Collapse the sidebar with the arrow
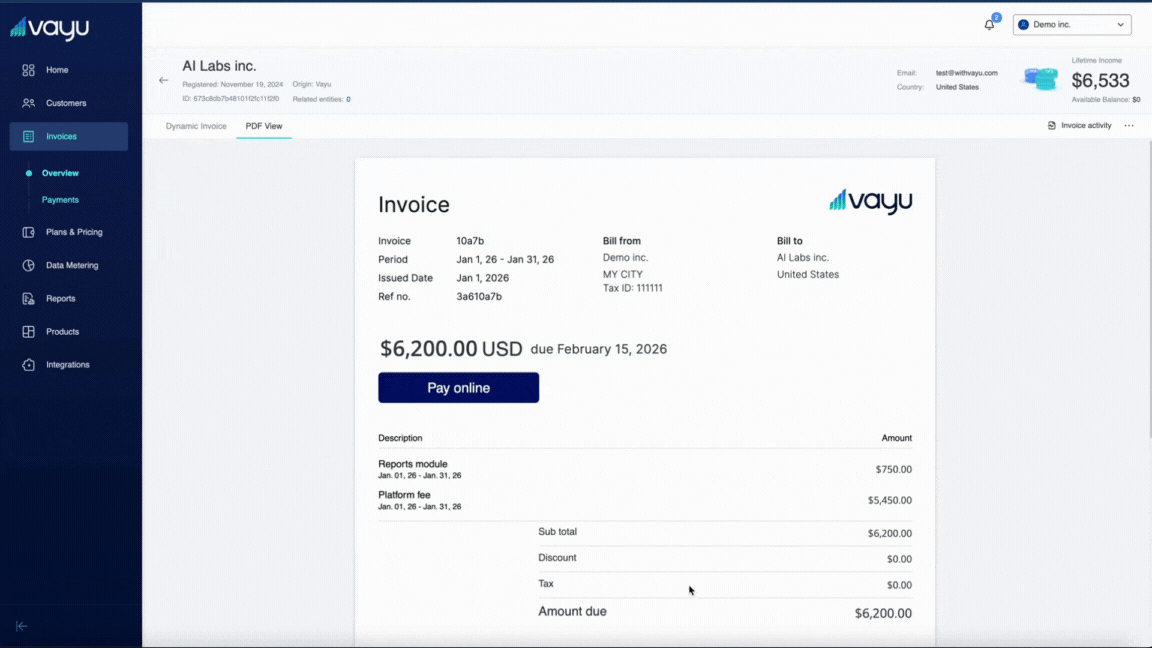This screenshot has height=648, width=1152. 21,626
